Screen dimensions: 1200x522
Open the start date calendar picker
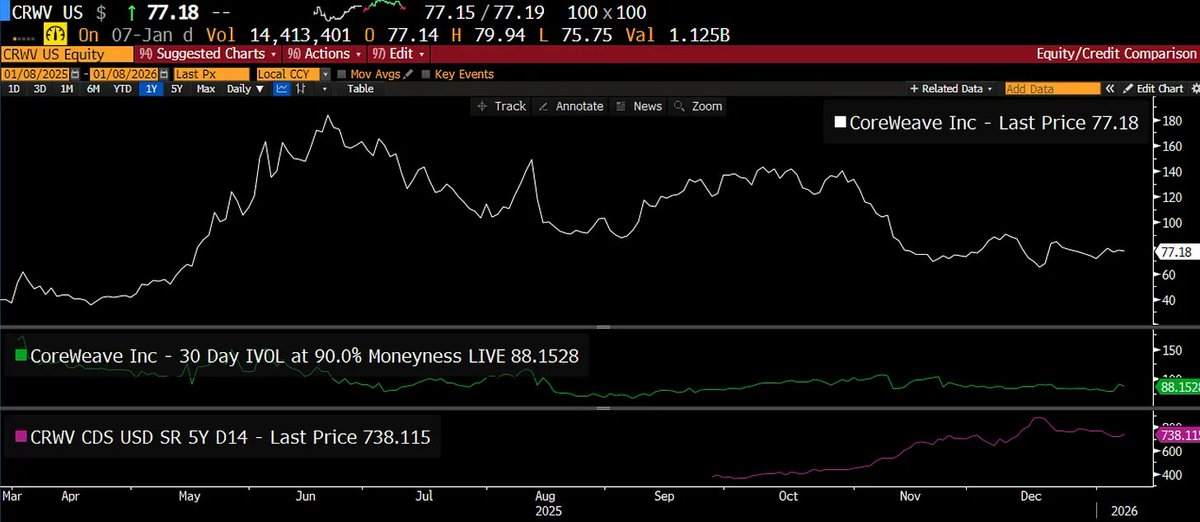pos(76,74)
